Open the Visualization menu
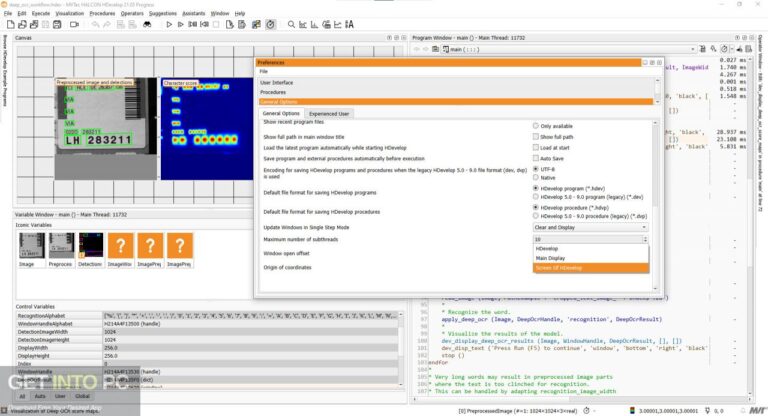768x416 pixels. (x=70, y=13)
